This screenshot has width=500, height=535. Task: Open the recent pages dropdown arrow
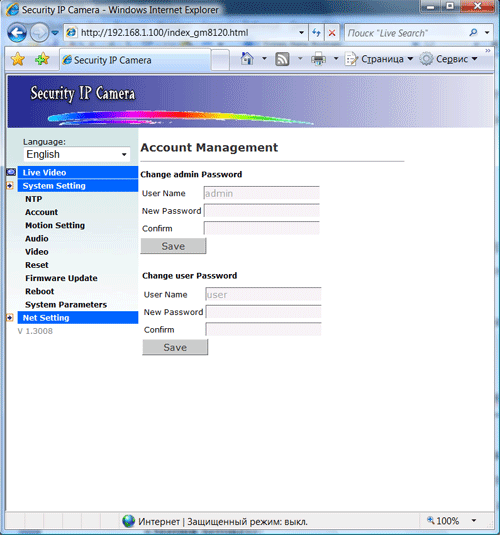pyautogui.click(x=55, y=33)
